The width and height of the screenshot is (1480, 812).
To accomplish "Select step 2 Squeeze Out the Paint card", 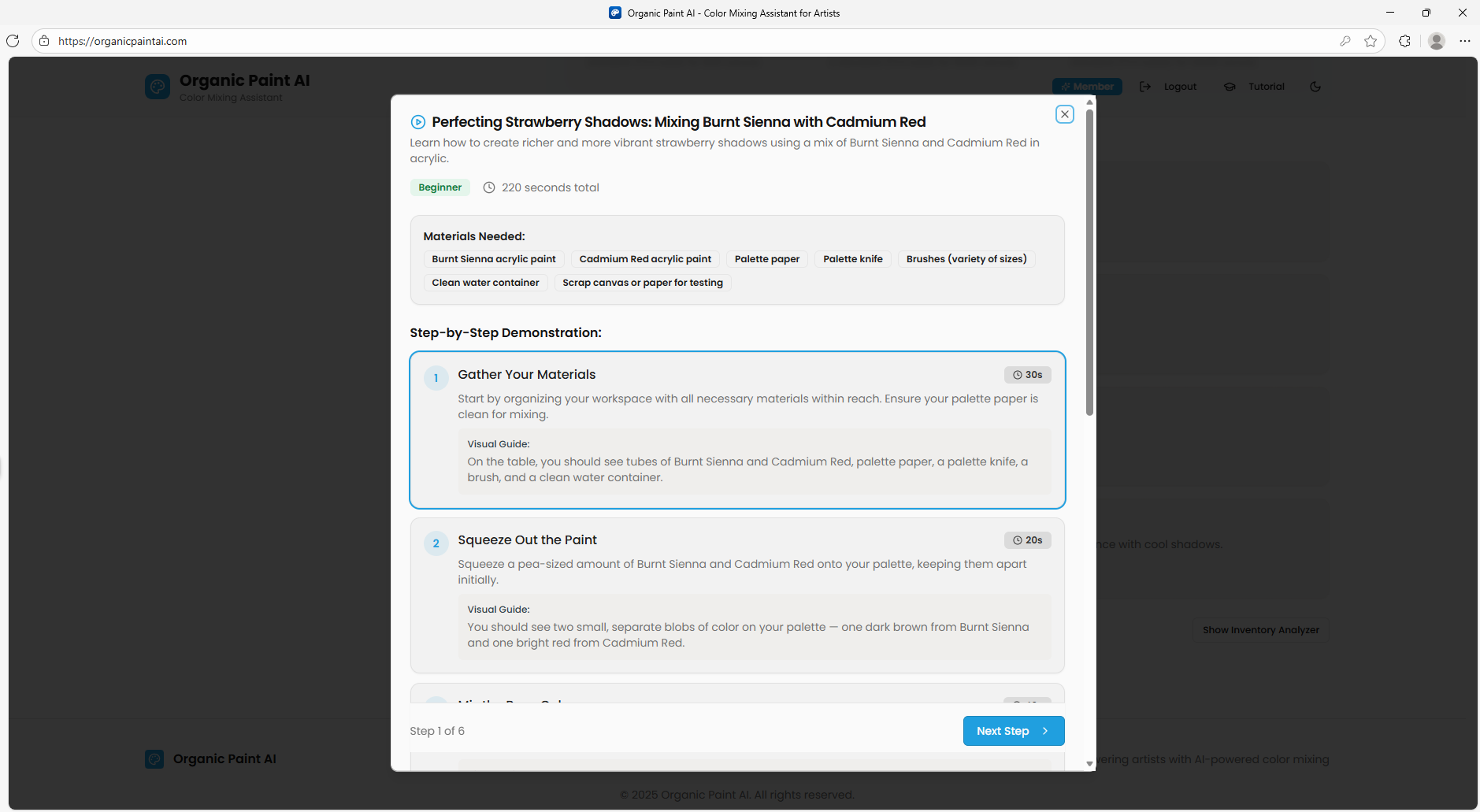I will [x=737, y=595].
